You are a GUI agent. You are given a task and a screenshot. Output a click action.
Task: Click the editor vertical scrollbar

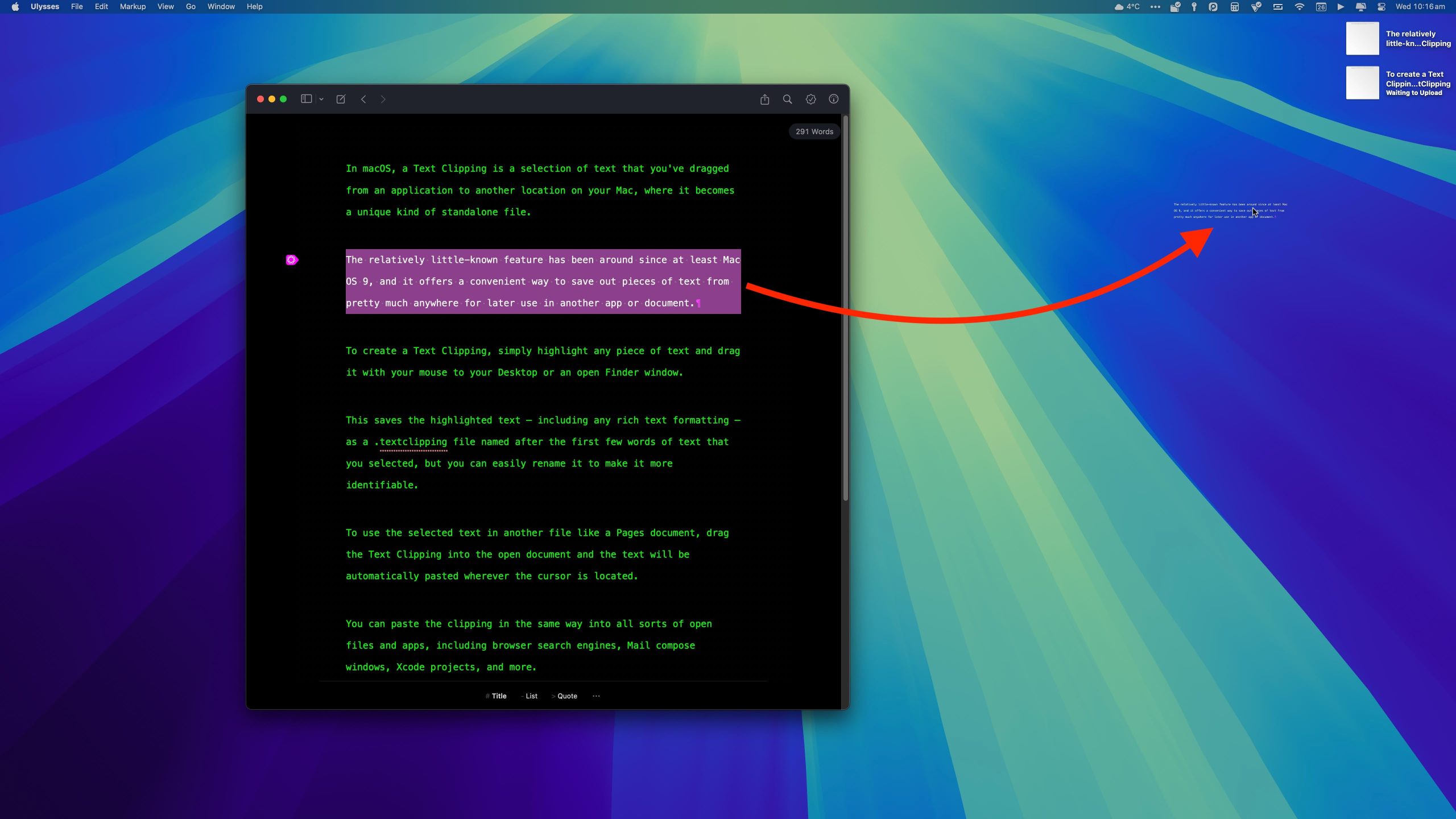click(845, 307)
